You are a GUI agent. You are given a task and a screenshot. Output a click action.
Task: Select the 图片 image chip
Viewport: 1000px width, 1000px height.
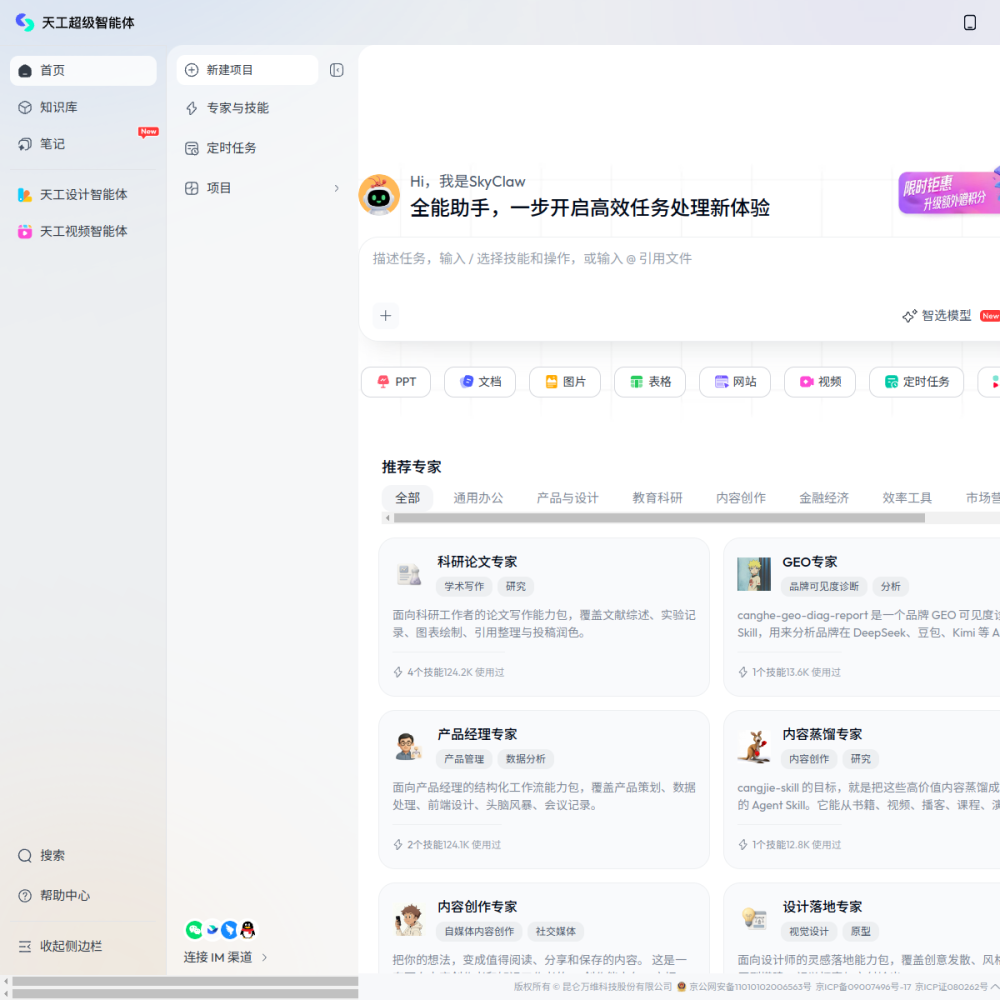[565, 382]
